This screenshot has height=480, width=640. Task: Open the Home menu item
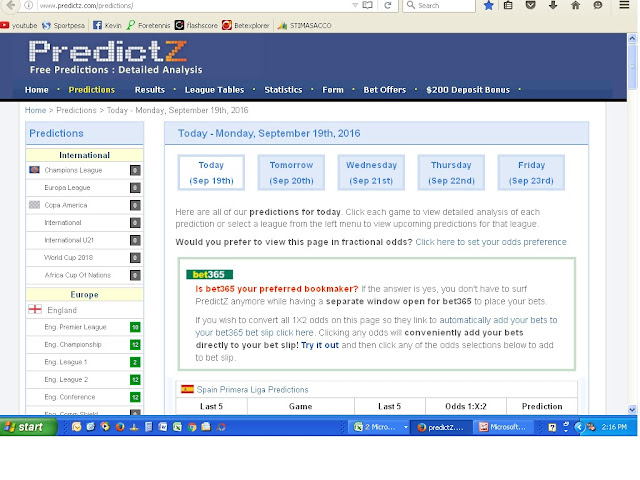click(x=36, y=90)
